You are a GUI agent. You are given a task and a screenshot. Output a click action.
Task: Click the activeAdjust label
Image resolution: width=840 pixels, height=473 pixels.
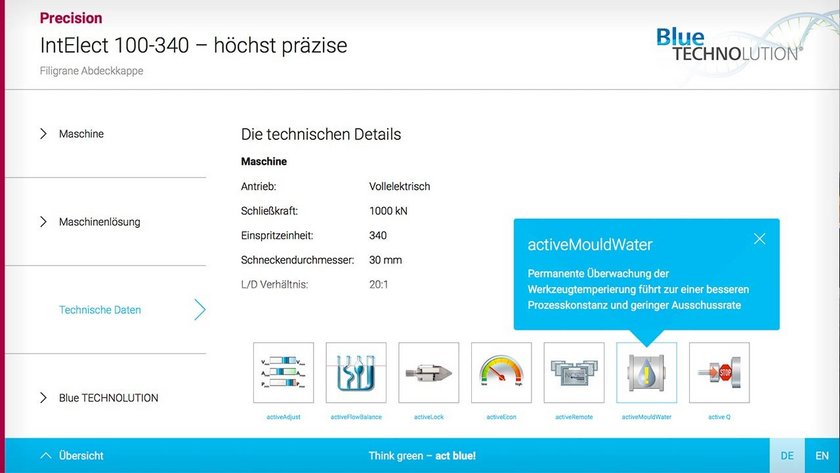coord(283,417)
